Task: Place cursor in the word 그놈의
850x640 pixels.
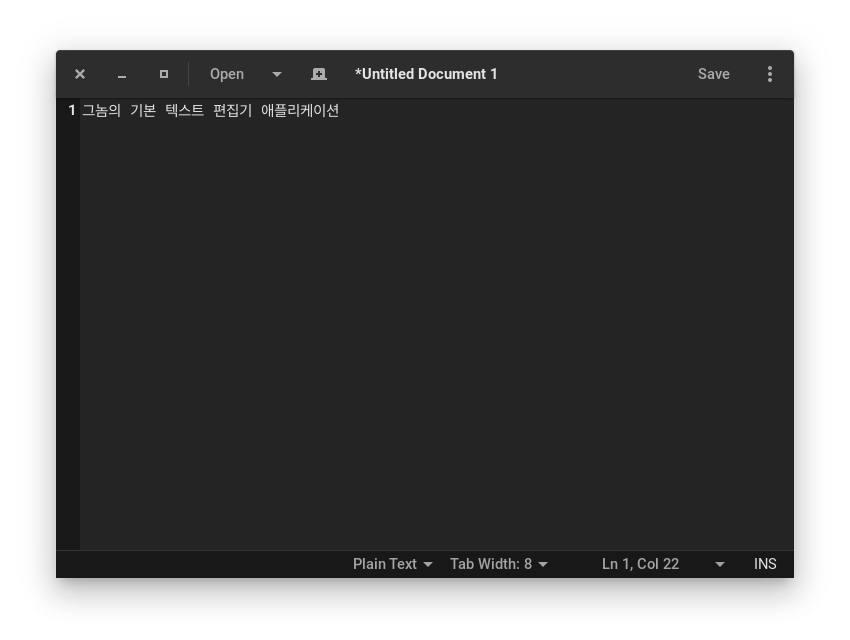Action: click(101, 110)
